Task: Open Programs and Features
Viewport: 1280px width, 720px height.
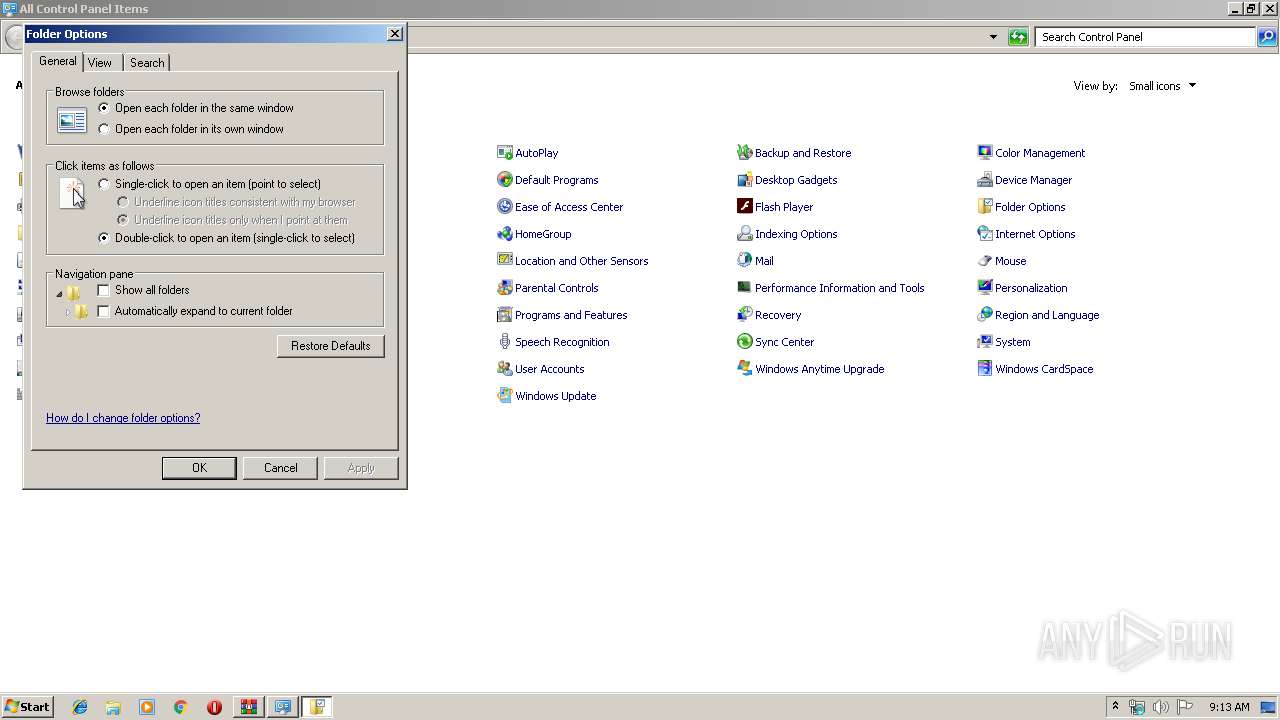Action: [x=562, y=315]
